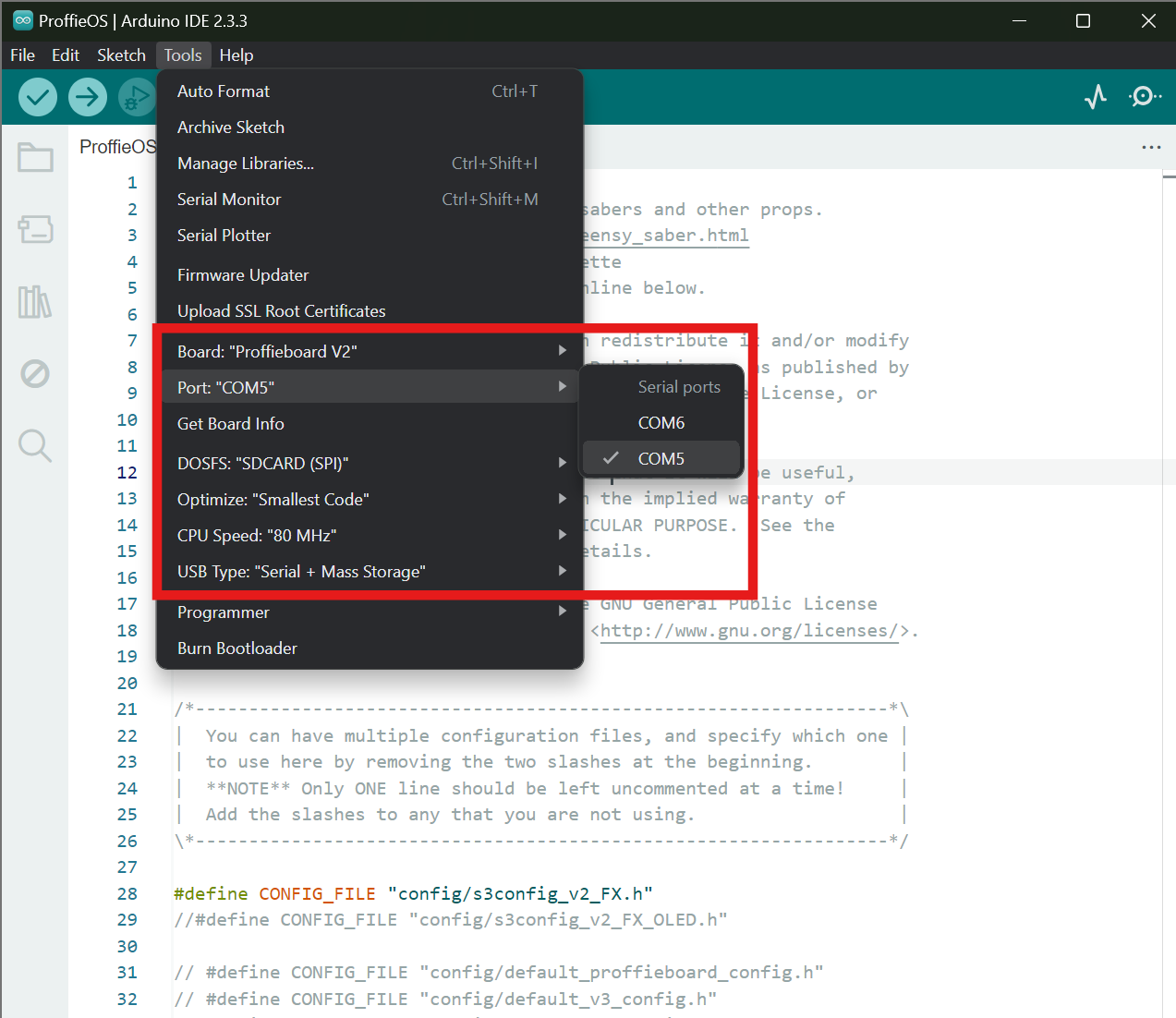Expand the Optimize "Smallest Code" submenu

coord(370,500)
